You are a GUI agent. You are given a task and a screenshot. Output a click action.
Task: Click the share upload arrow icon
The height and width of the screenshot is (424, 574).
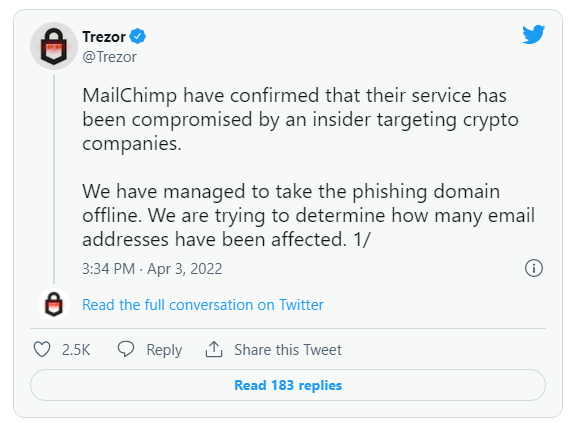click(214, 349)
